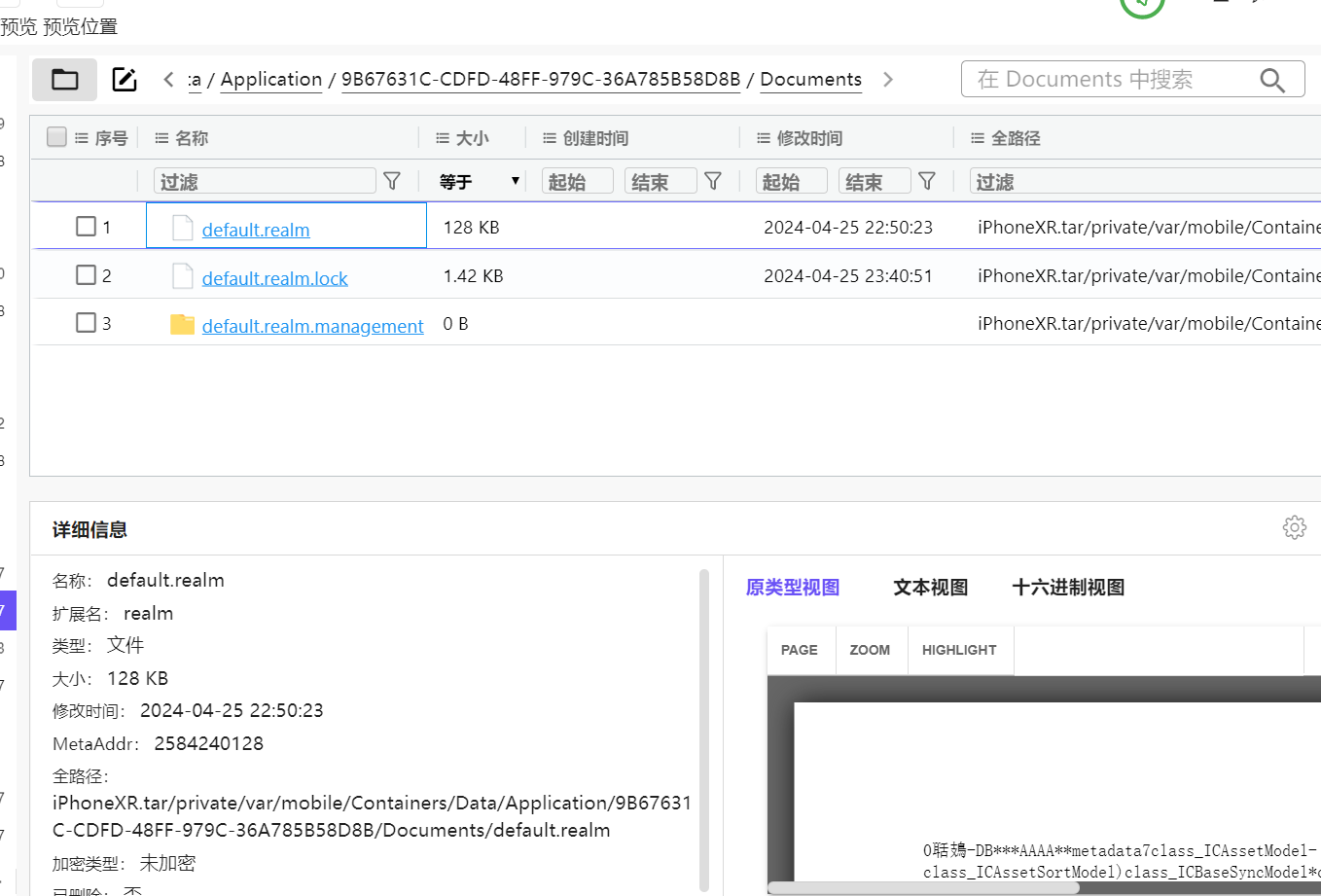Click MetaAddr value 2584240128
Image resolution: width=1321 pixels, height=896 pixels.
tap(208, 743)
